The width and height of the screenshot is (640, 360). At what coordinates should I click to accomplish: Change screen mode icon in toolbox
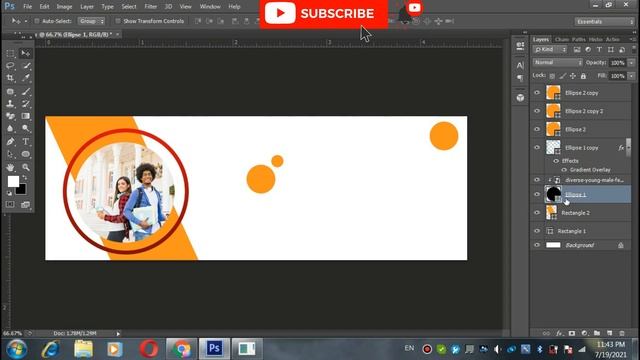tap(26, 204)
